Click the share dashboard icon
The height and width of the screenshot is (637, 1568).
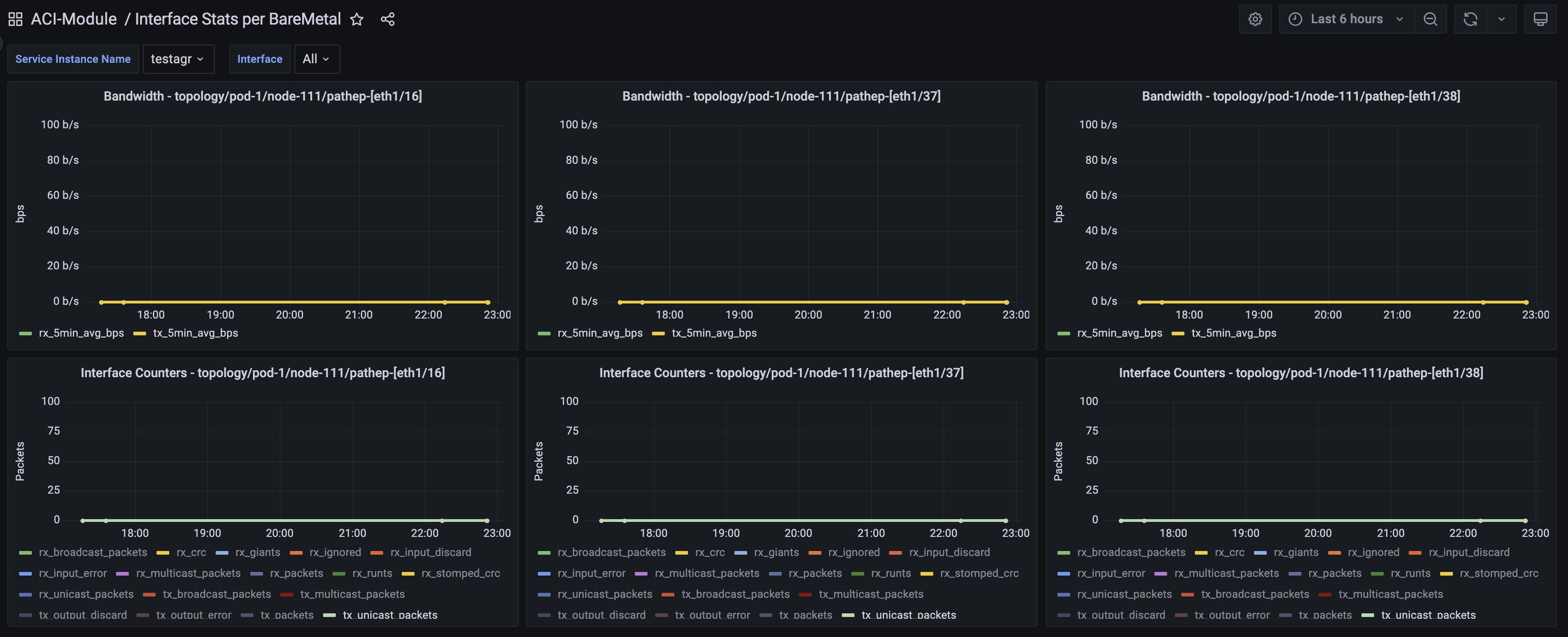[x=388, y=20]
